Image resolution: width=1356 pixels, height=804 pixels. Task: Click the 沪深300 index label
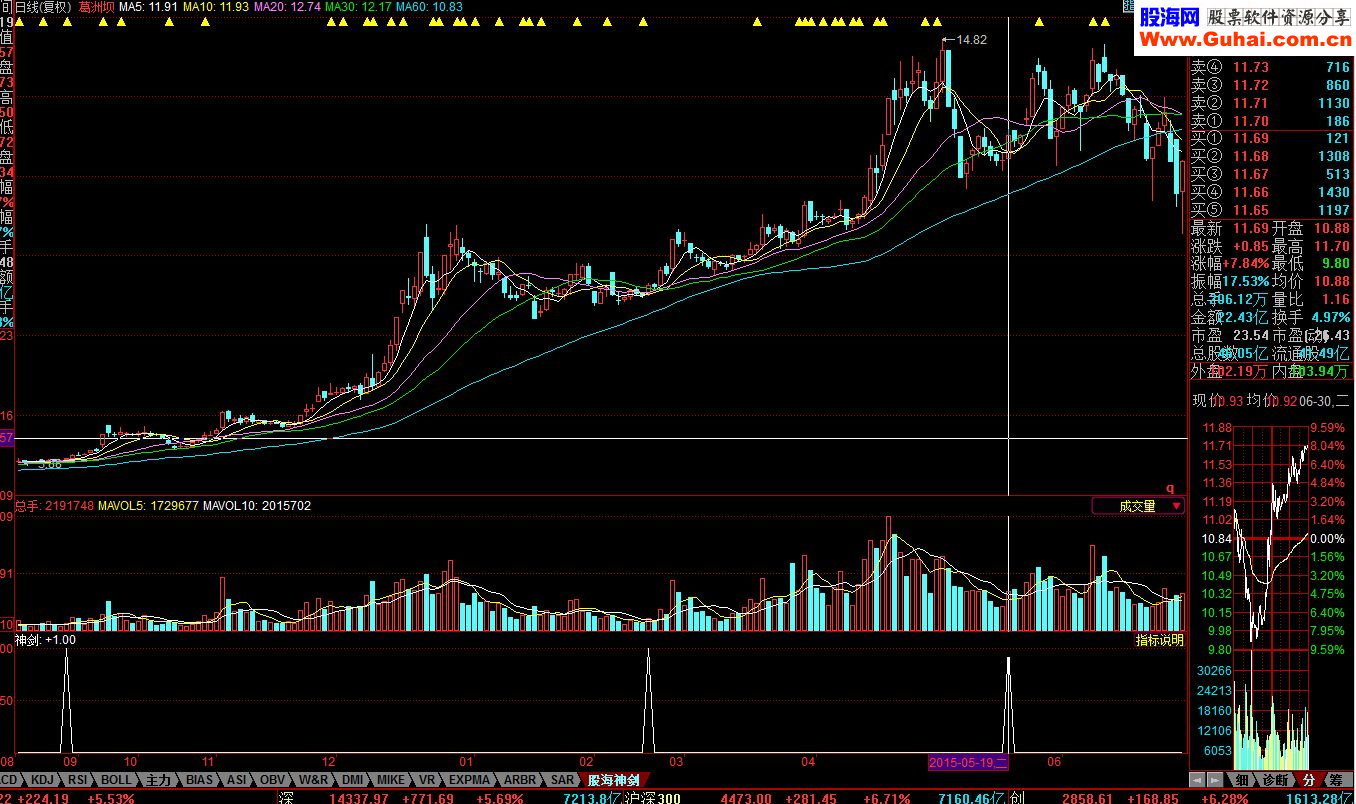653,797
